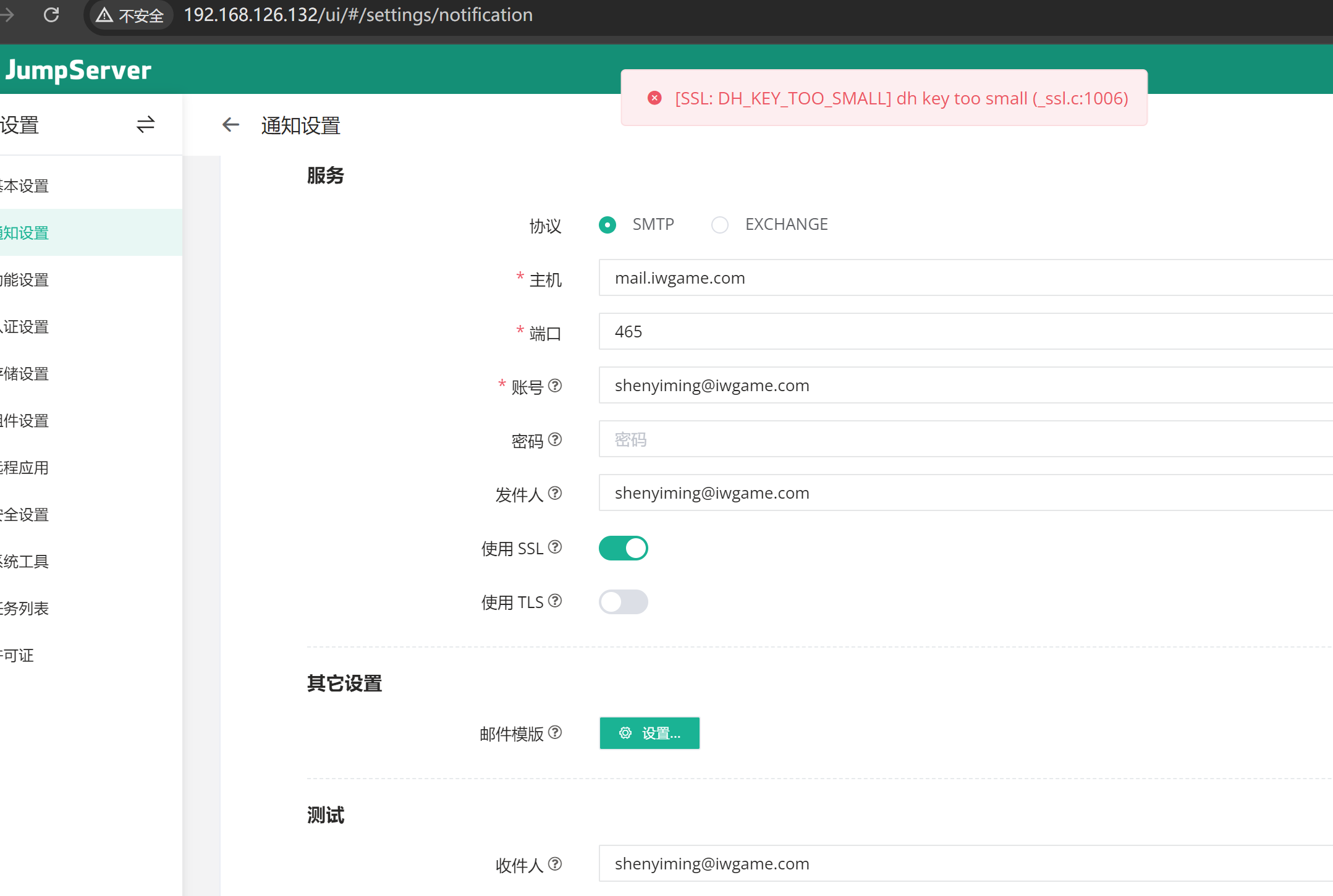Select the EXCHANGE protocol radio button
Screen dimensions: 1333x896
720,225
